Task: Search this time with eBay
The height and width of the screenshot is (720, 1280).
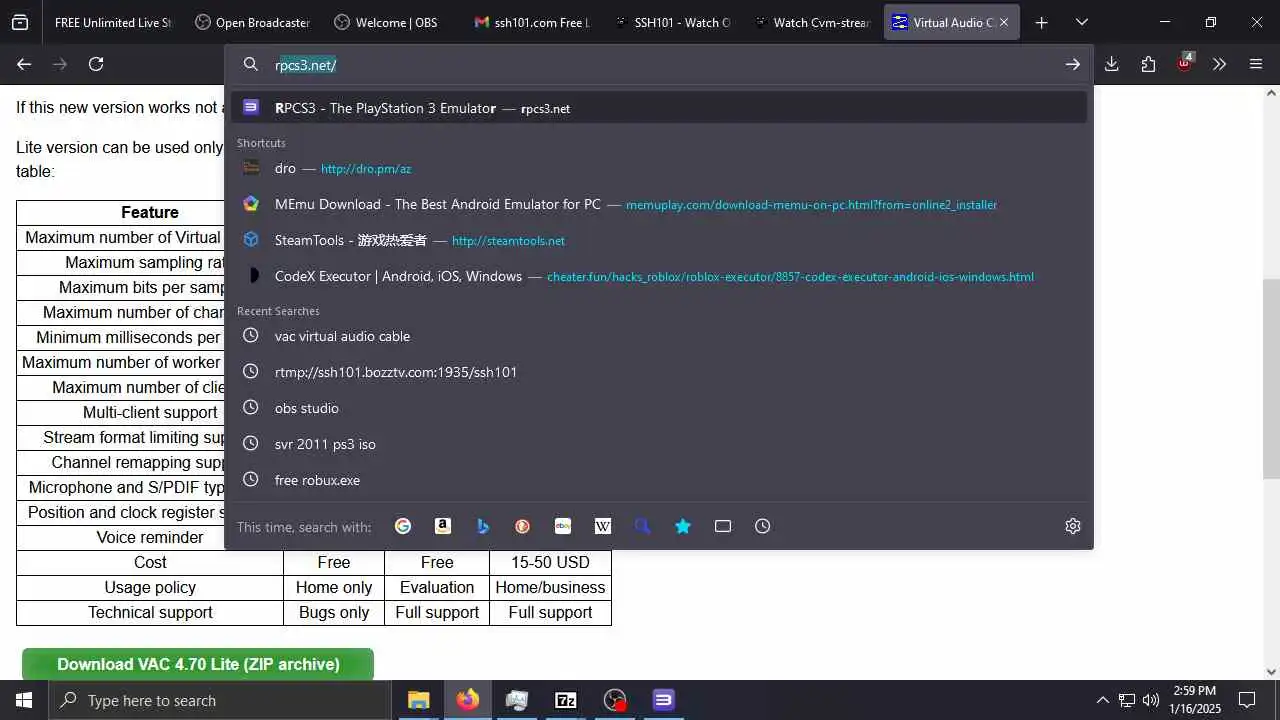Action: point(563,526)
